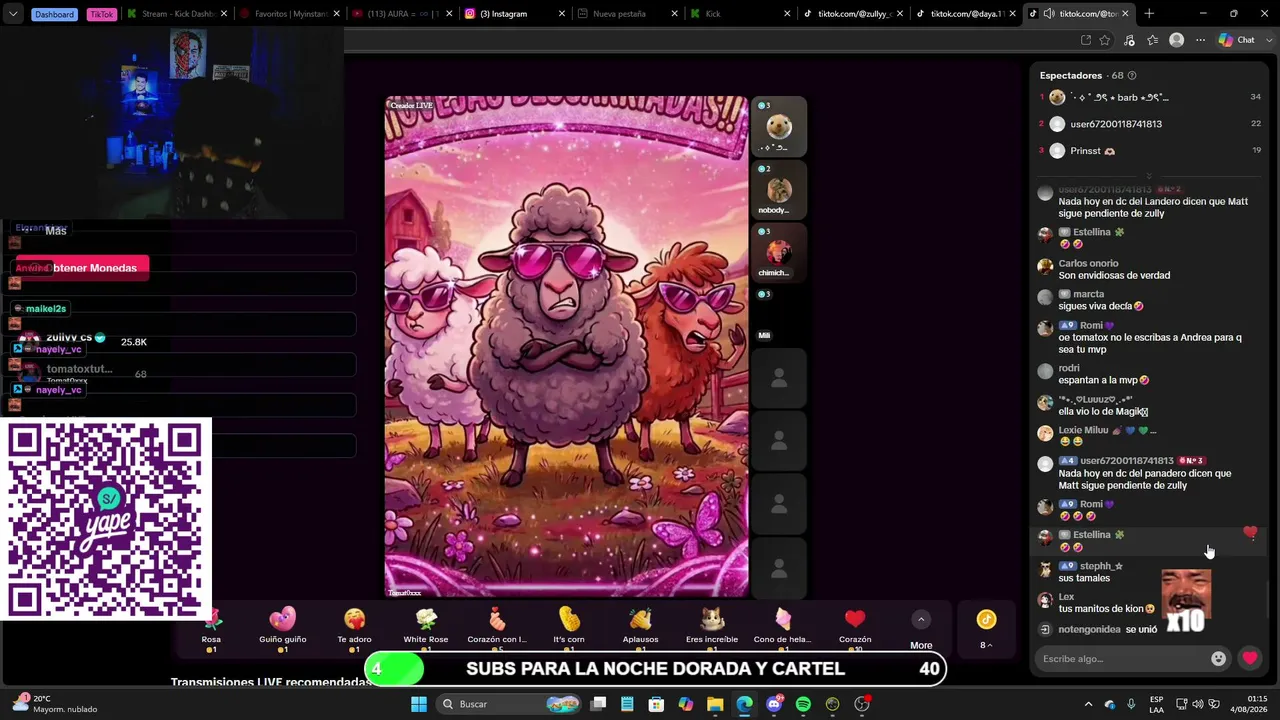
Task: Select the nobody co-host guest thumbnail
Action: pyautogui.click(x=779, y=190)
